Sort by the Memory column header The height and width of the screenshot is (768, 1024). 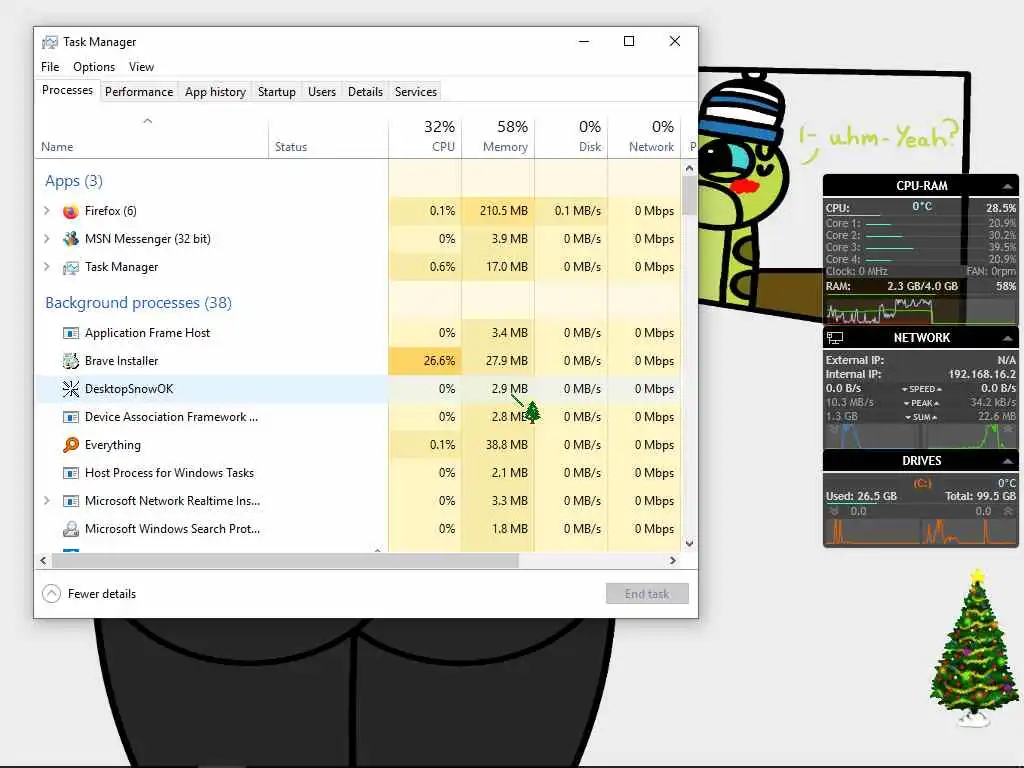[498, 136]
